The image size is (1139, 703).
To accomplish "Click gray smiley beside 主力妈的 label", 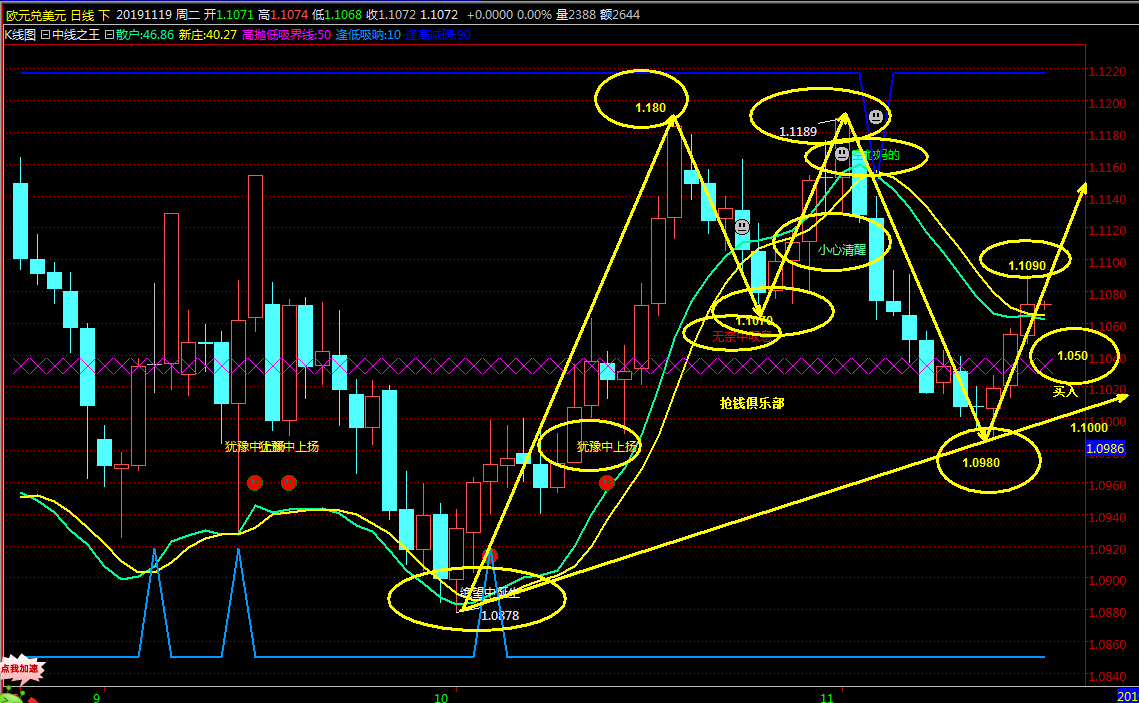I will pos(841,154).
